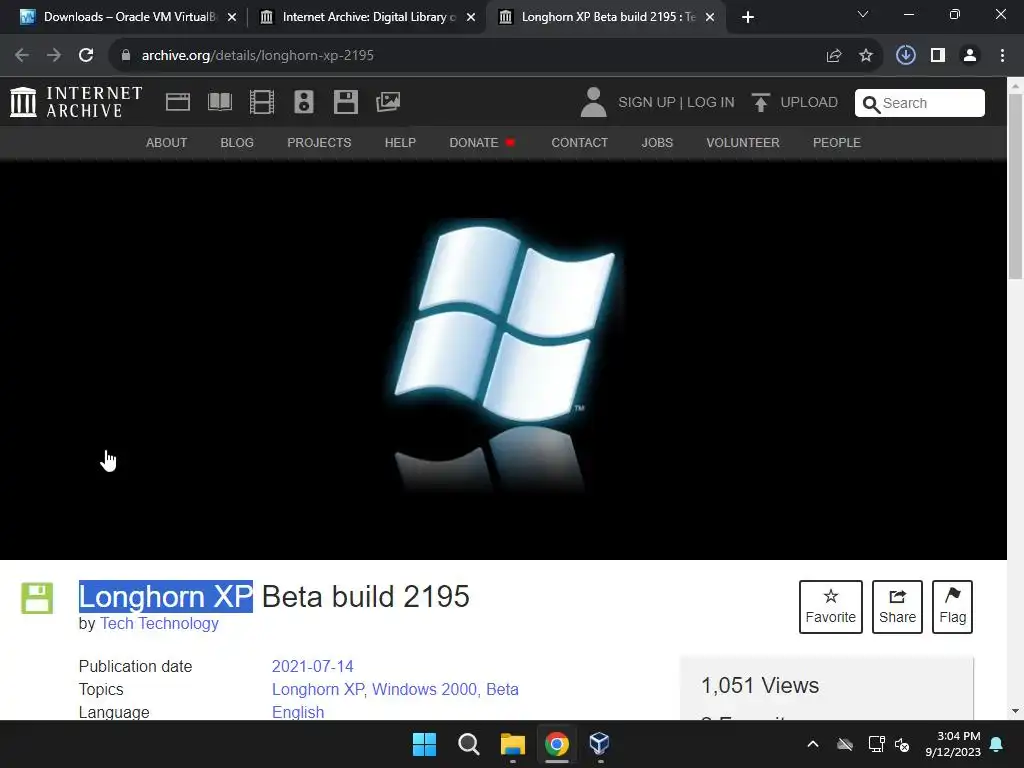Open taskbar Search
Screen dimensions: 1024x768
pyautogui.click(x=469, y=744)
